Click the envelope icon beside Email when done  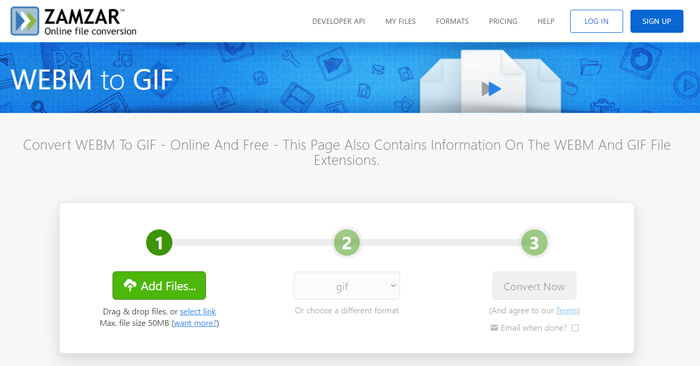pyautogui.click(x=494, y=328)
